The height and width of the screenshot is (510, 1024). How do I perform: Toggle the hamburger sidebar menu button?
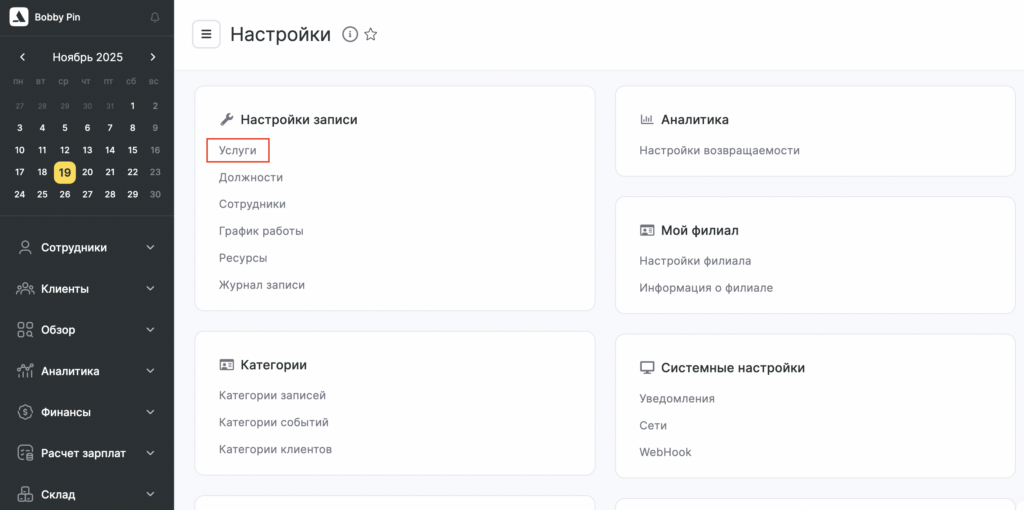[206, 34]
